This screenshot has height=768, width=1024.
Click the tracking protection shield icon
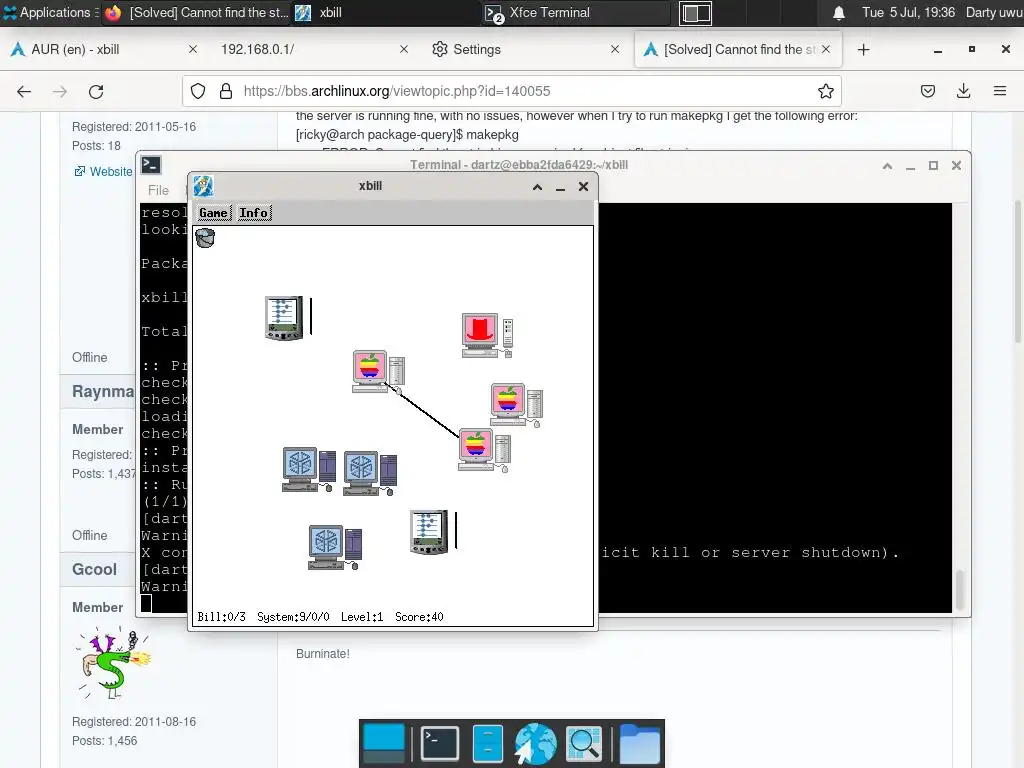click(198, 91)
